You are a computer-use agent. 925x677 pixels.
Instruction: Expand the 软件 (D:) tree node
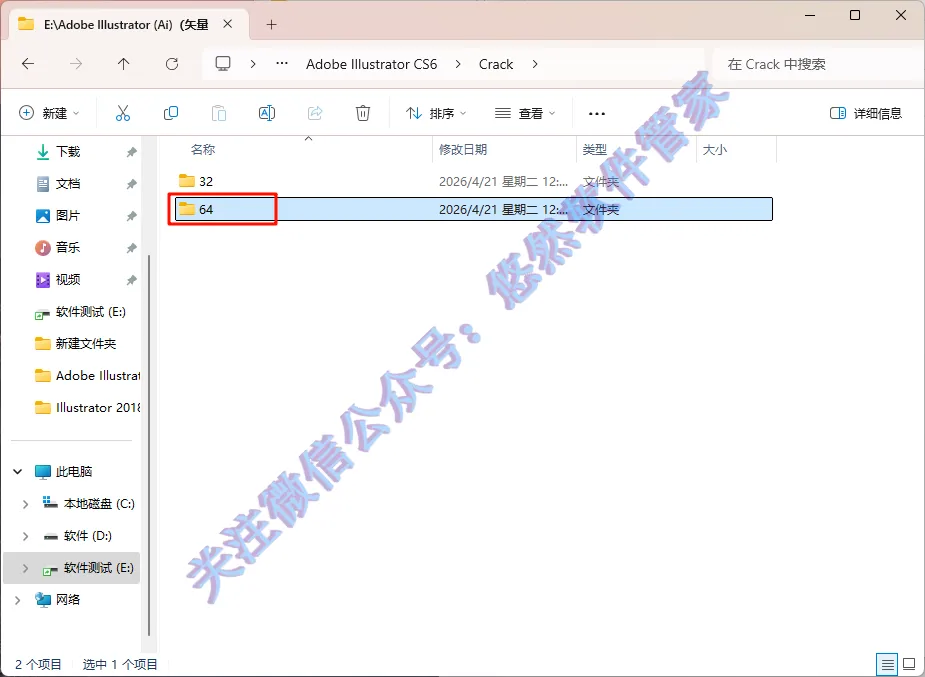[25, 535]
